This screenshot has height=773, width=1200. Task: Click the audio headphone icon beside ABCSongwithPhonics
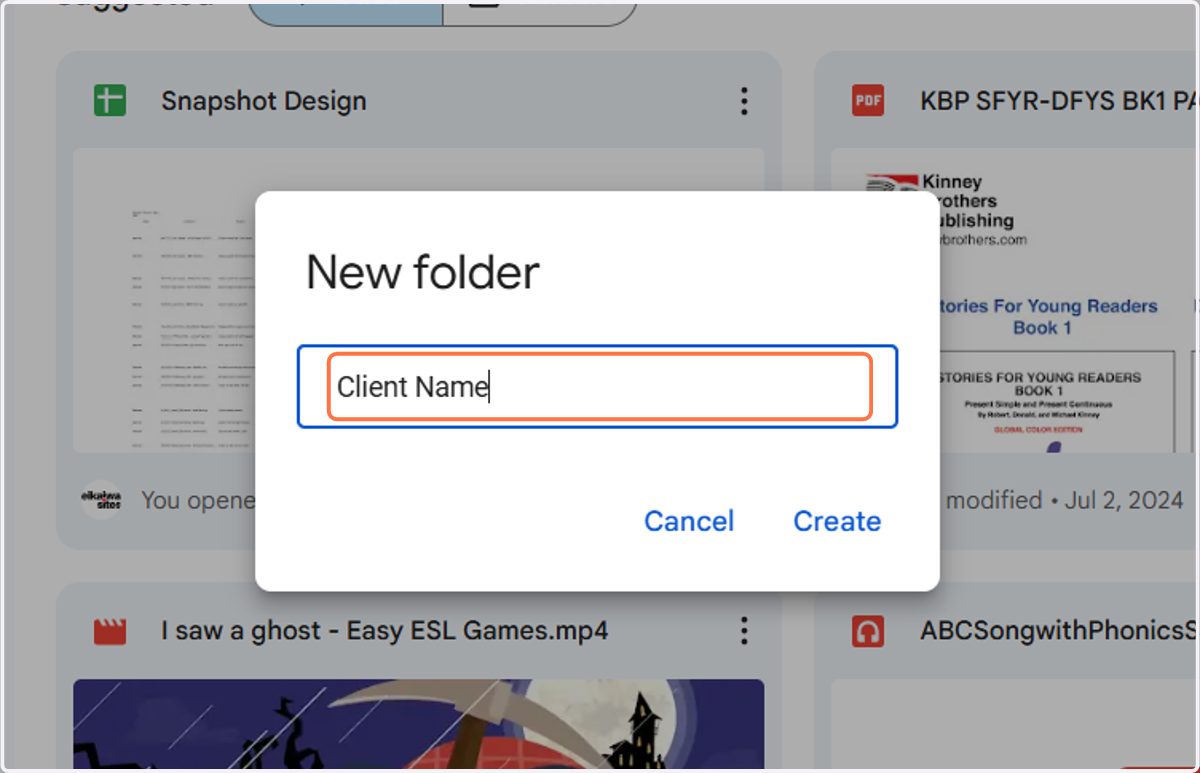[x=868, y=631]
